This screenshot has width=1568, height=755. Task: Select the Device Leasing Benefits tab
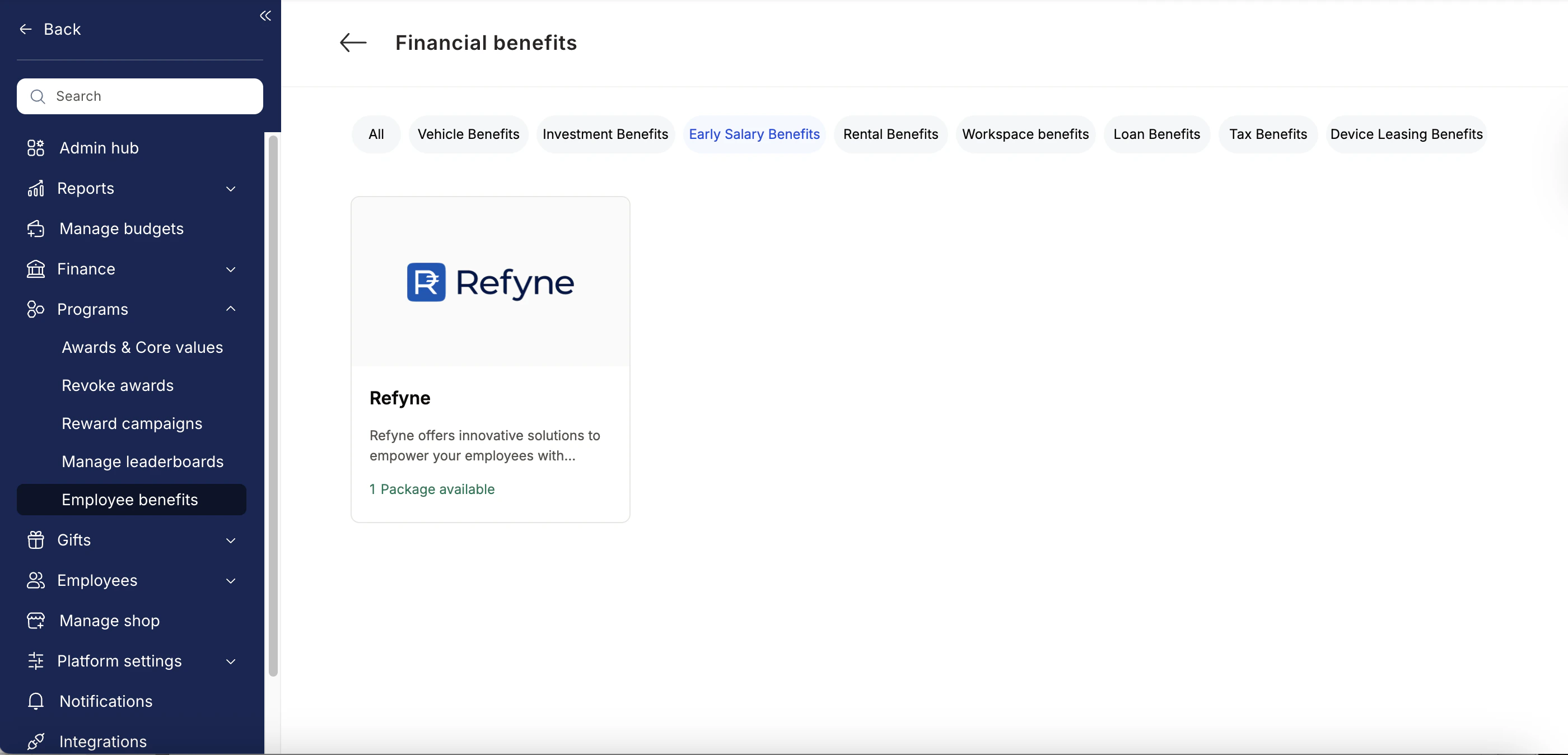coord(1406,134)
